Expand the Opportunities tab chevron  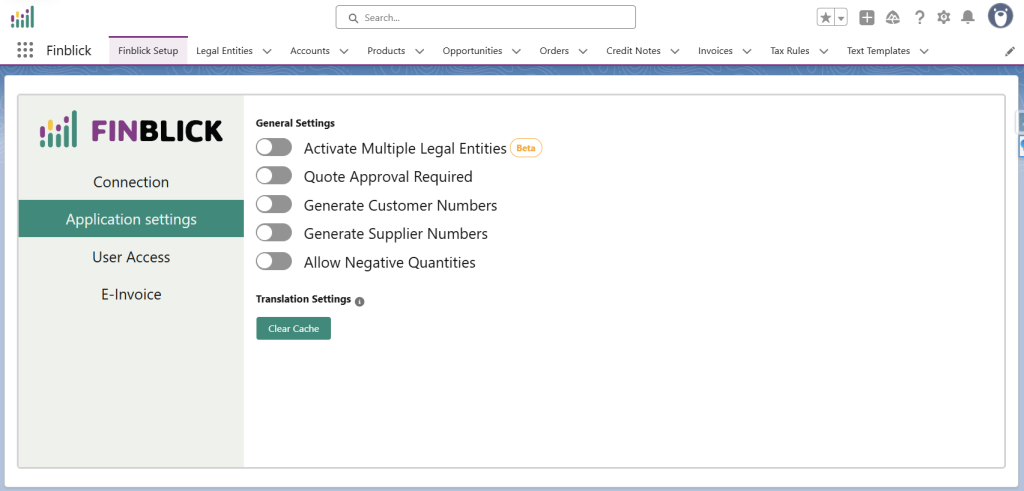click(516, 51)
